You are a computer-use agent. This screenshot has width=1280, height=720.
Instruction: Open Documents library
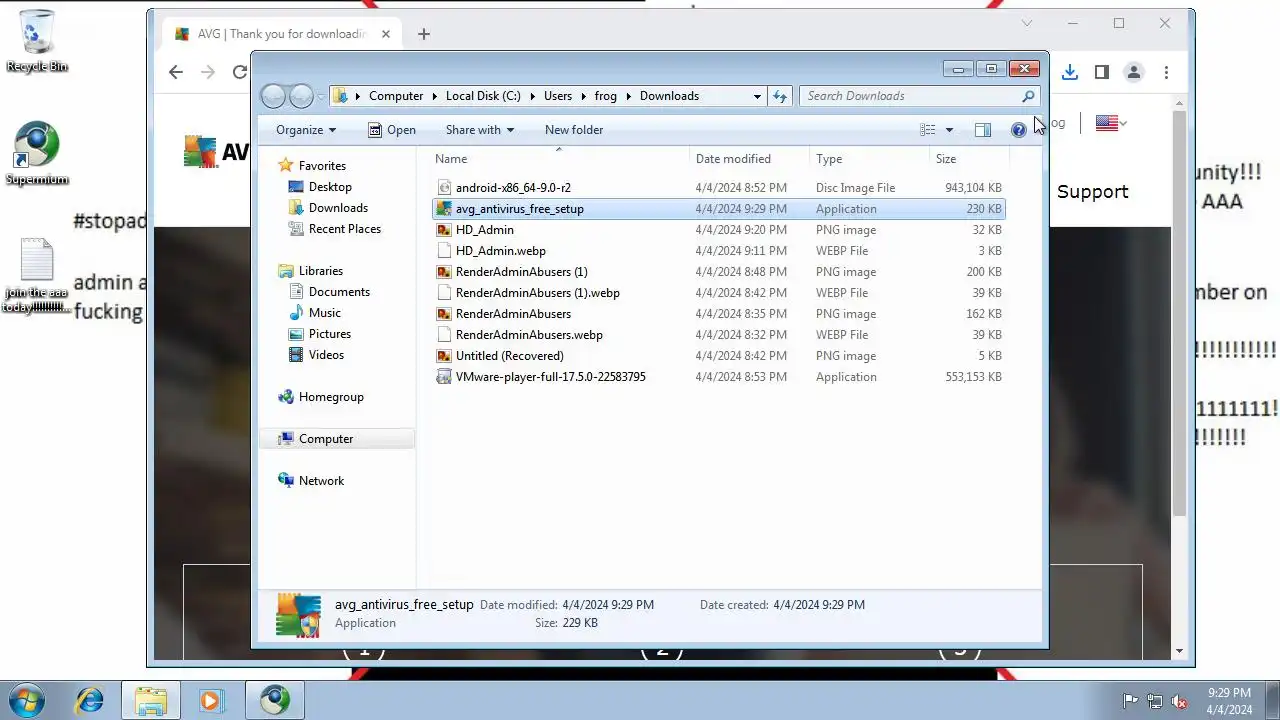338,292
